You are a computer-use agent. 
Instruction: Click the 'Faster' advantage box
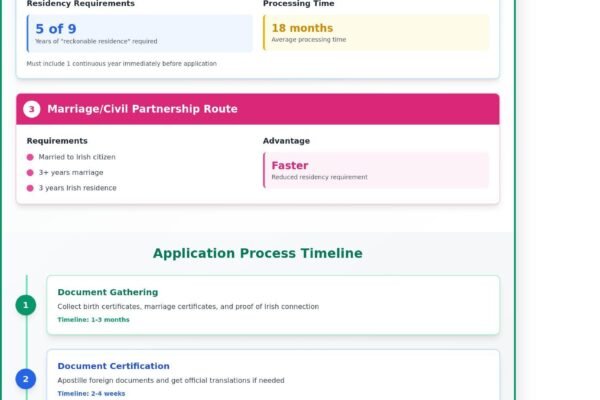coord(376,170)
